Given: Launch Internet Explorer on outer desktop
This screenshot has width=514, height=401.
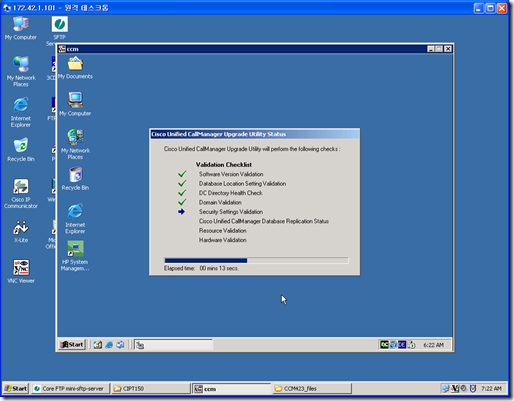Looking at the screenshot, I should tap(21, 112).
